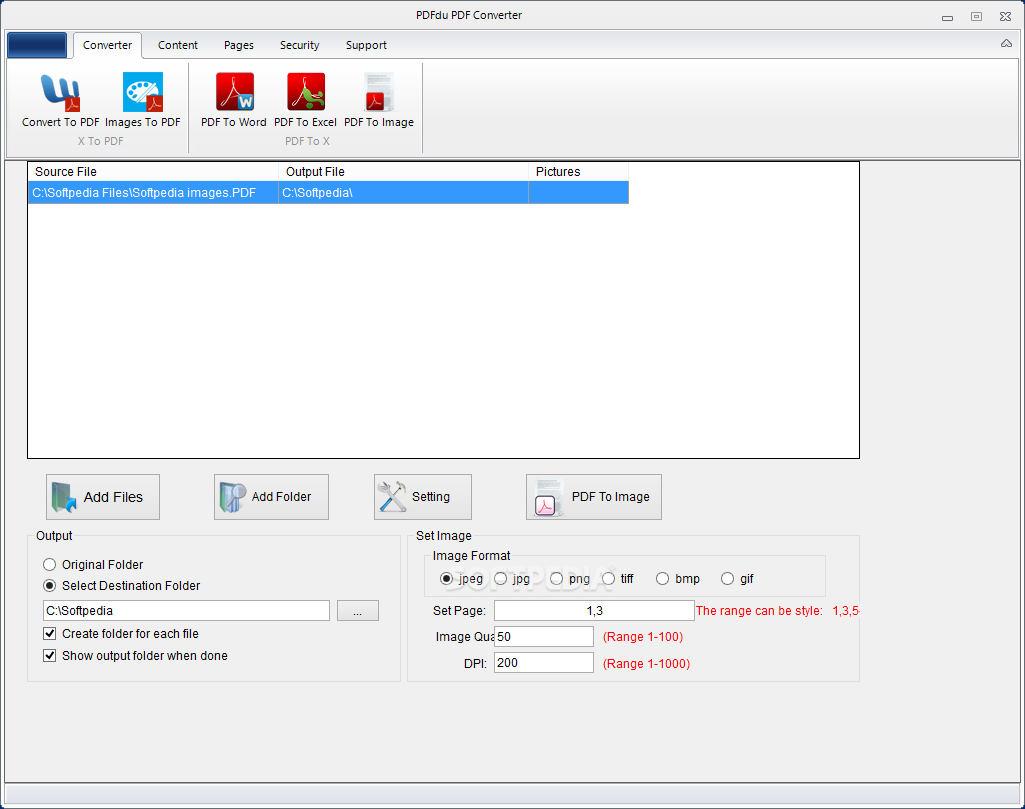Screen dimensions: 1025x809
Task: Collapse the ribbon with the top-right arrow
Action: [x=1006, y=44]
